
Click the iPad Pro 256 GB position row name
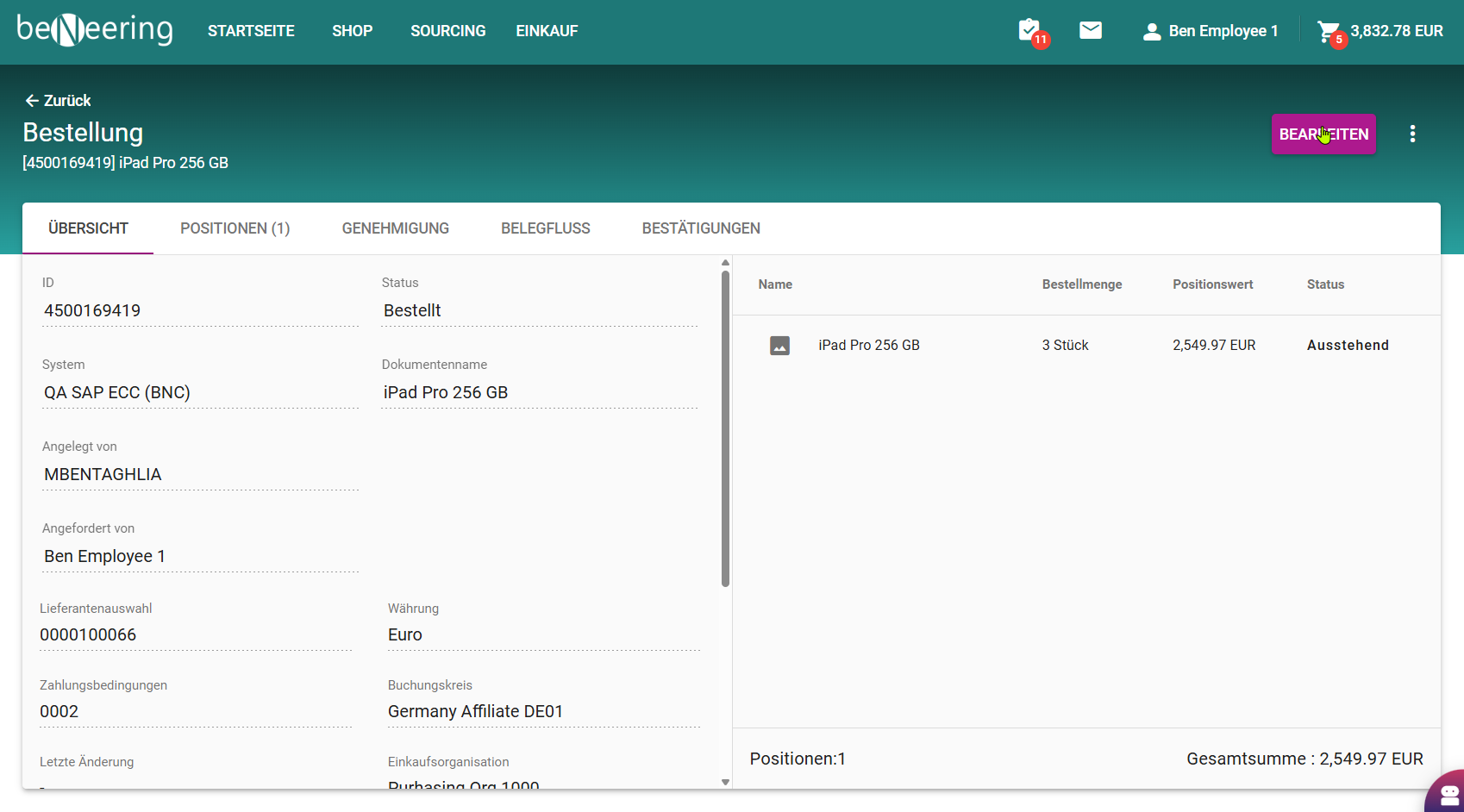coord(868,346)
